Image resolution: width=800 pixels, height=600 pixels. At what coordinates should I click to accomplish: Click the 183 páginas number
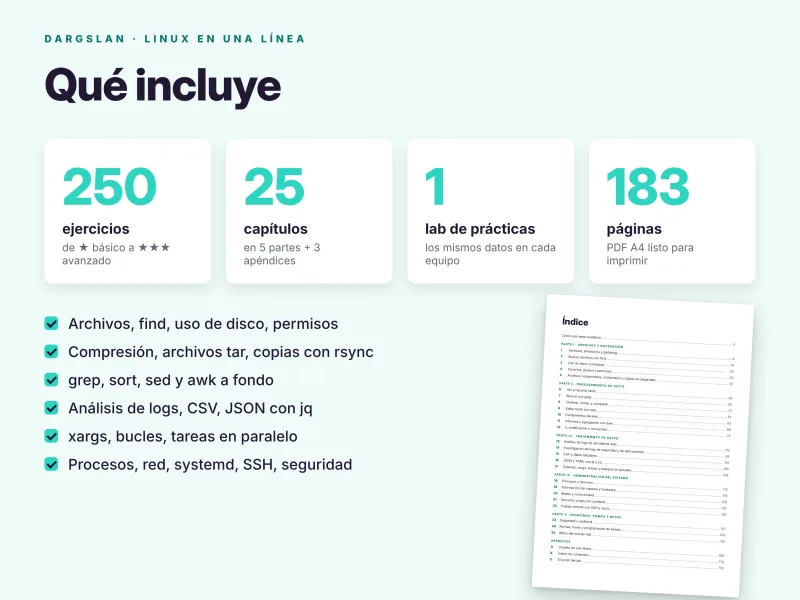[648, 187]
